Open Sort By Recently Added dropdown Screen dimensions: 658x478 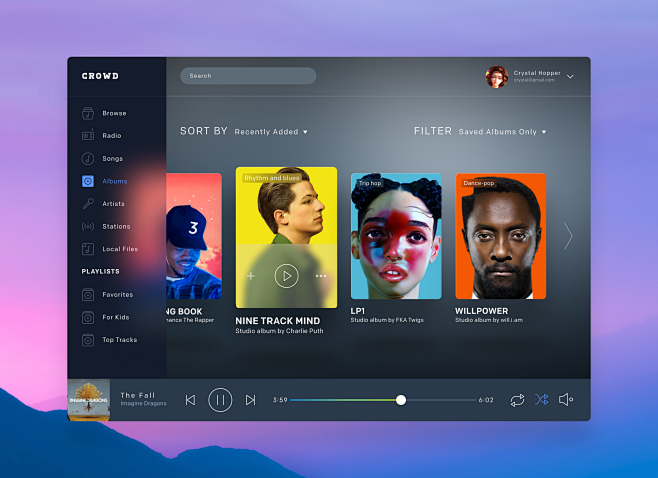click(x=271, y=132)
